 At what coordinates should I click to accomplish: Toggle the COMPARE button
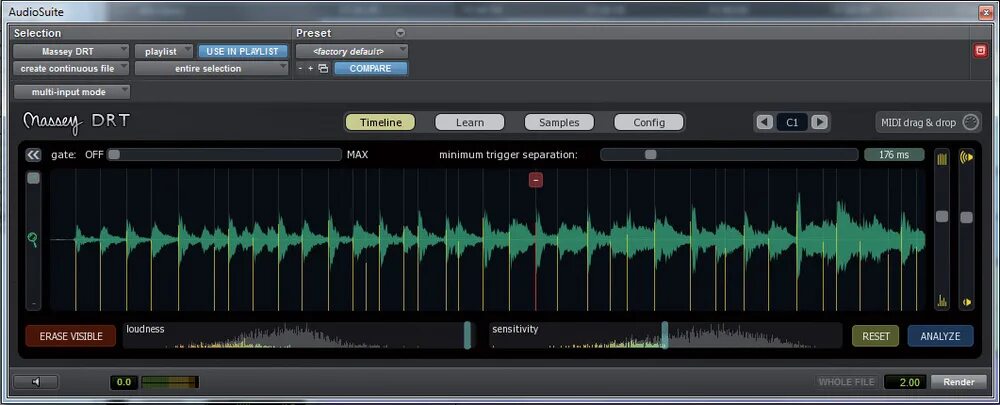pos(371,68)
